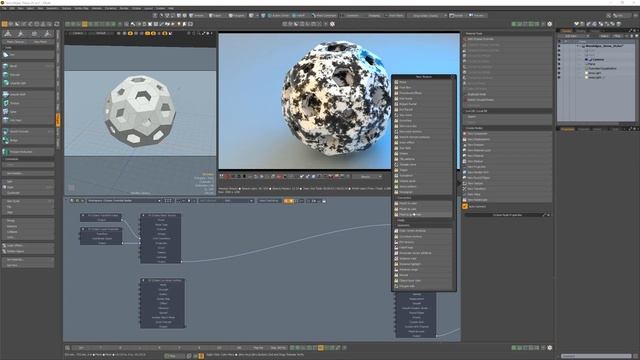Click the gear icon at the bottom right of the timeline
640x360 pixels.
pyautogui.click(x=549, y=348)
